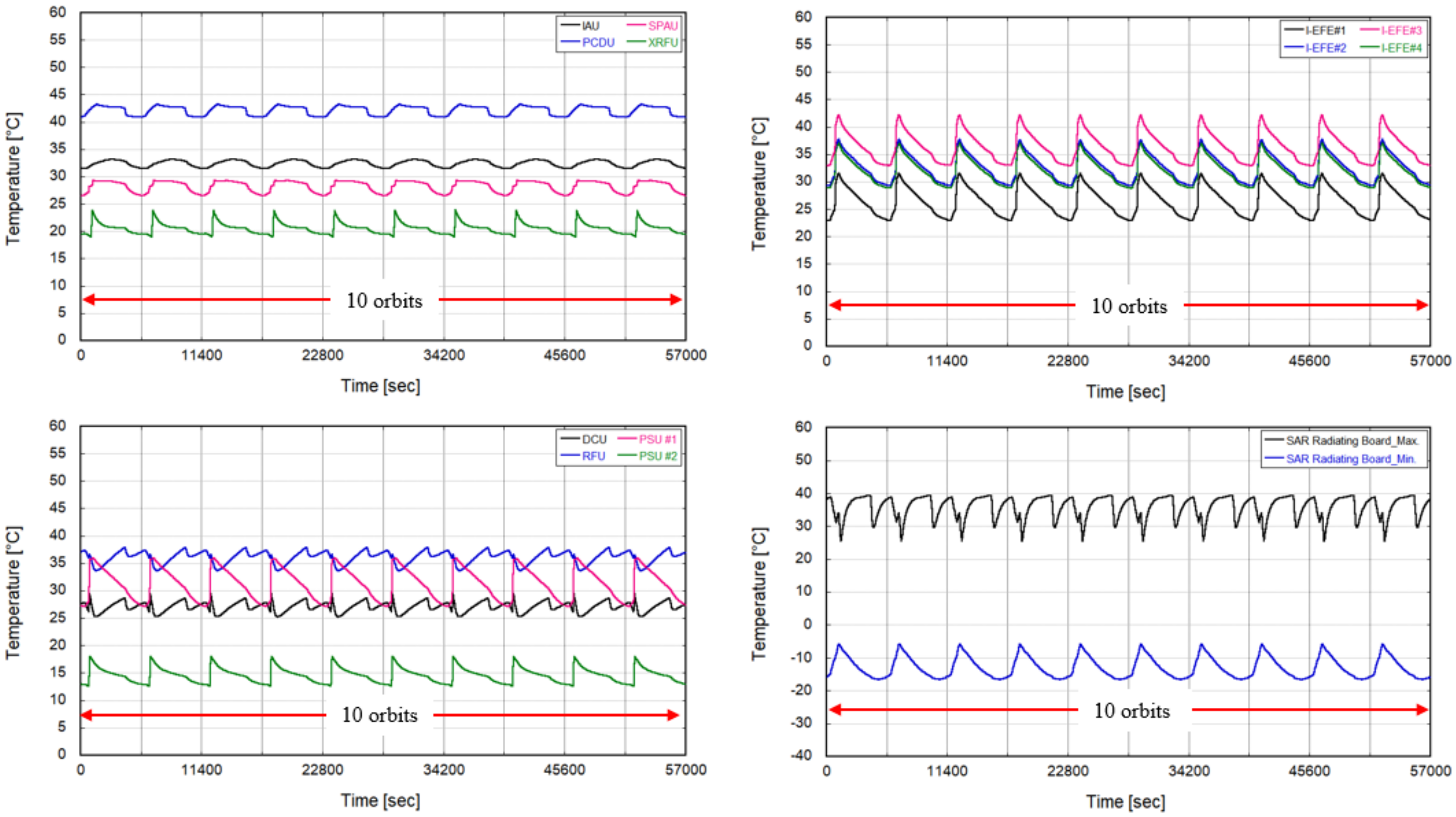Screen dimensions: 1456x817
Task: Click the -40 tick on bottom-right chart
Action: (802, 755)
